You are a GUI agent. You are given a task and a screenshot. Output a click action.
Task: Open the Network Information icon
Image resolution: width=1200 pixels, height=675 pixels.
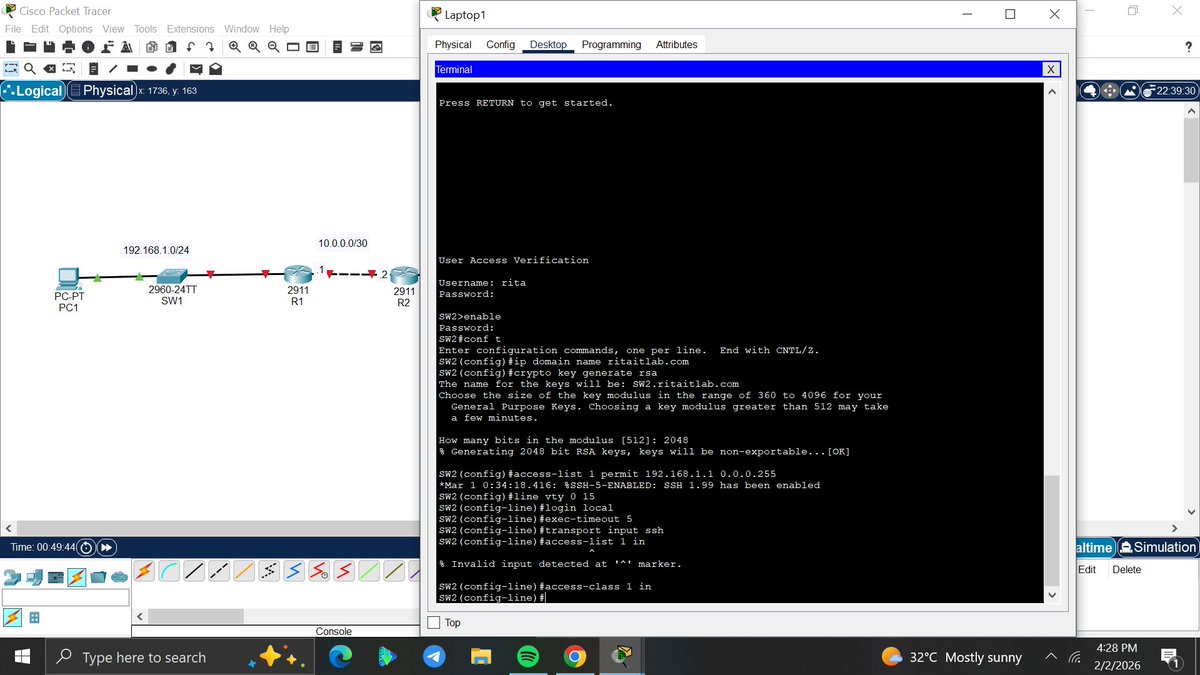pos(88,47)
